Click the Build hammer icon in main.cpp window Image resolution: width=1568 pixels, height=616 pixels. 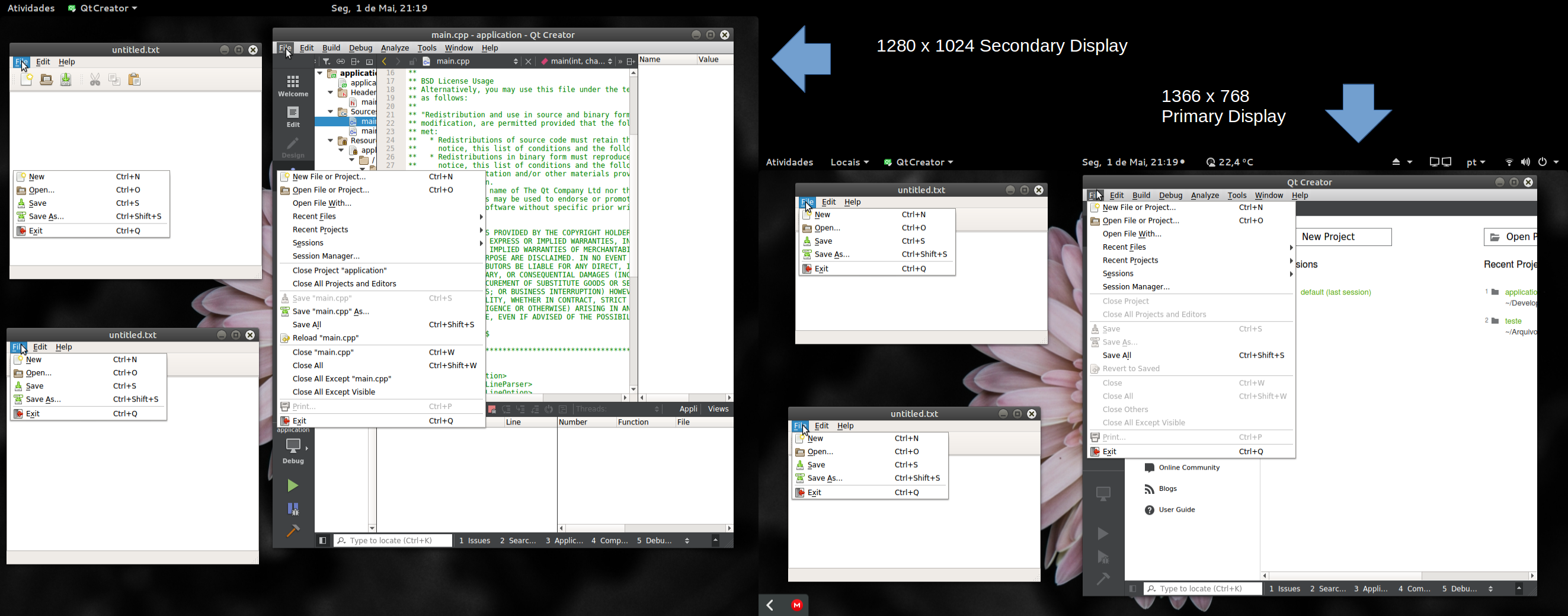(x=293, y=531)
